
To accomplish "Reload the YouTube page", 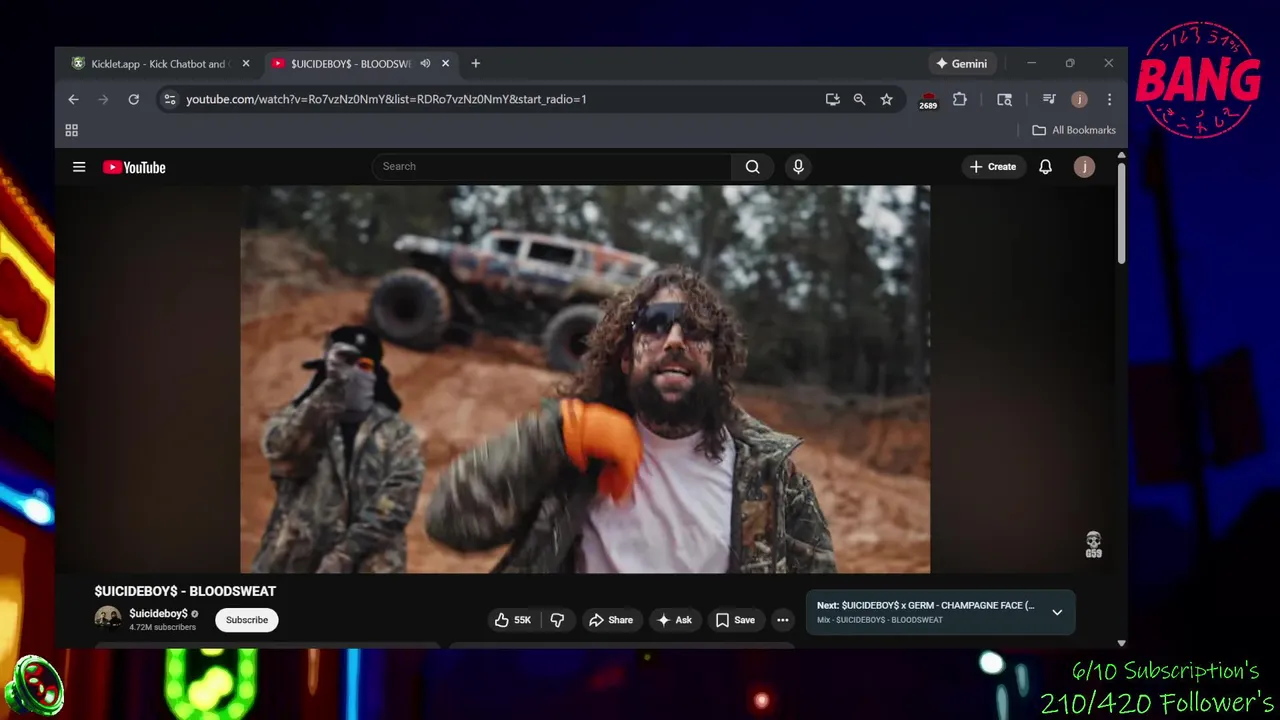I will 133,99.
